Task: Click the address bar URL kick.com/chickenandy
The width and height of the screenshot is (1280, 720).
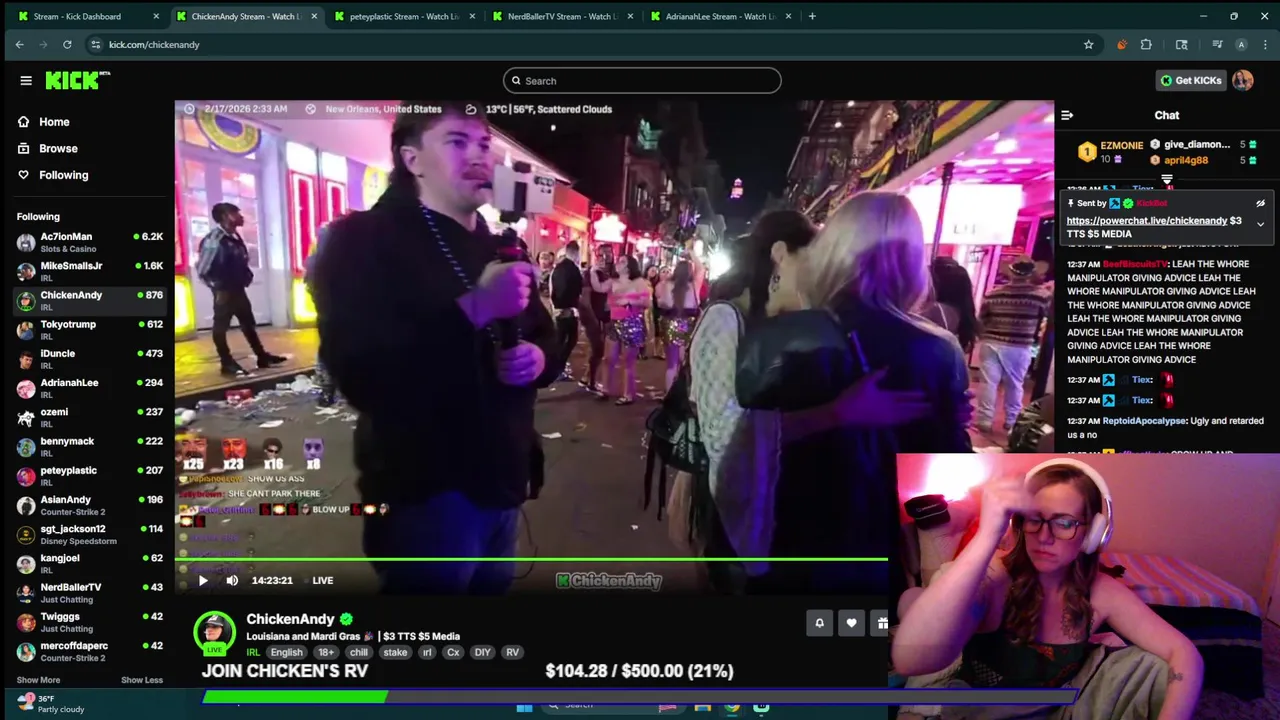Action: [x=154, y=44]
